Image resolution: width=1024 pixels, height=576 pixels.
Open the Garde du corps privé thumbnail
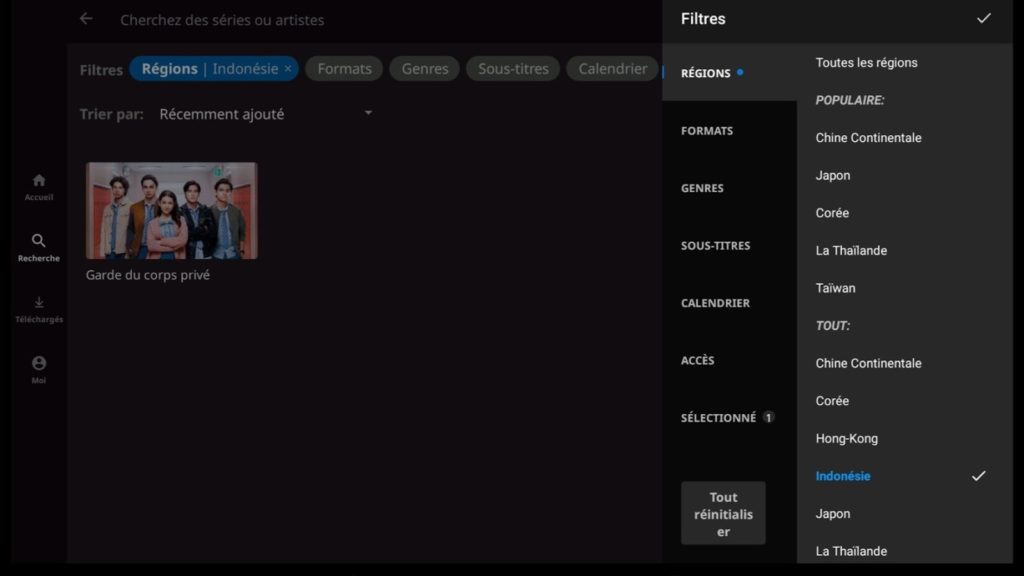click(x=171, y=211)
